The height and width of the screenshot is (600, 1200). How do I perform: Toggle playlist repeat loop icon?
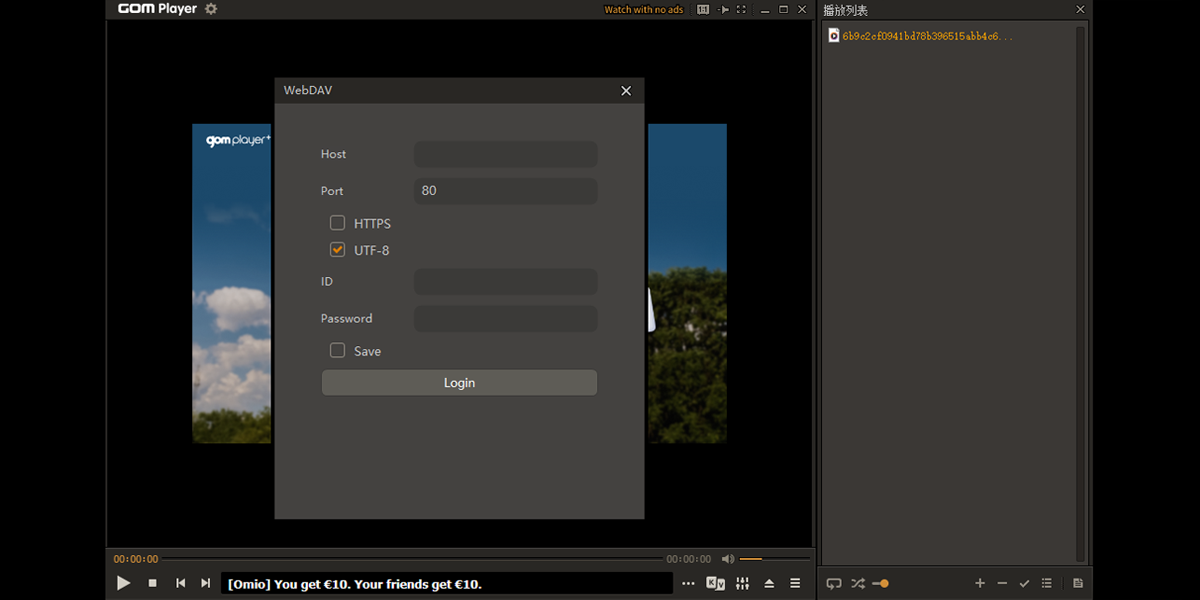coord(834,583)
